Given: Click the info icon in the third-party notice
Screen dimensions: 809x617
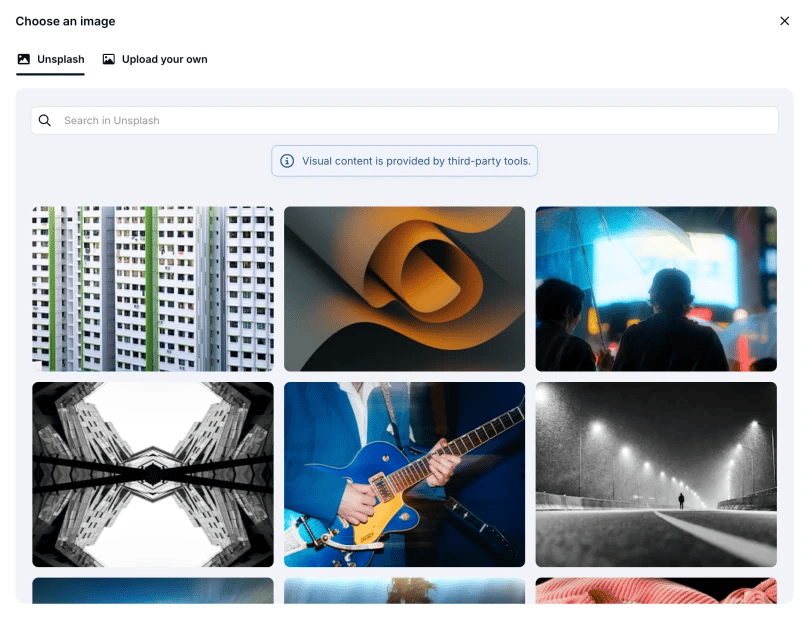Looking at the screenshot, I should (x=287, y=160).
